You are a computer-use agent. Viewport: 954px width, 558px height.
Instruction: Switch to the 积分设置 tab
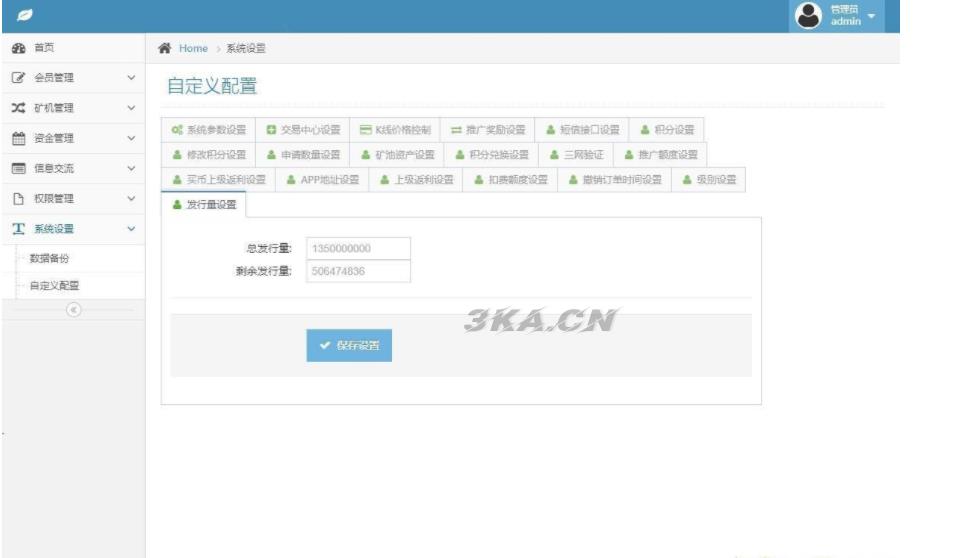point(667,130)
